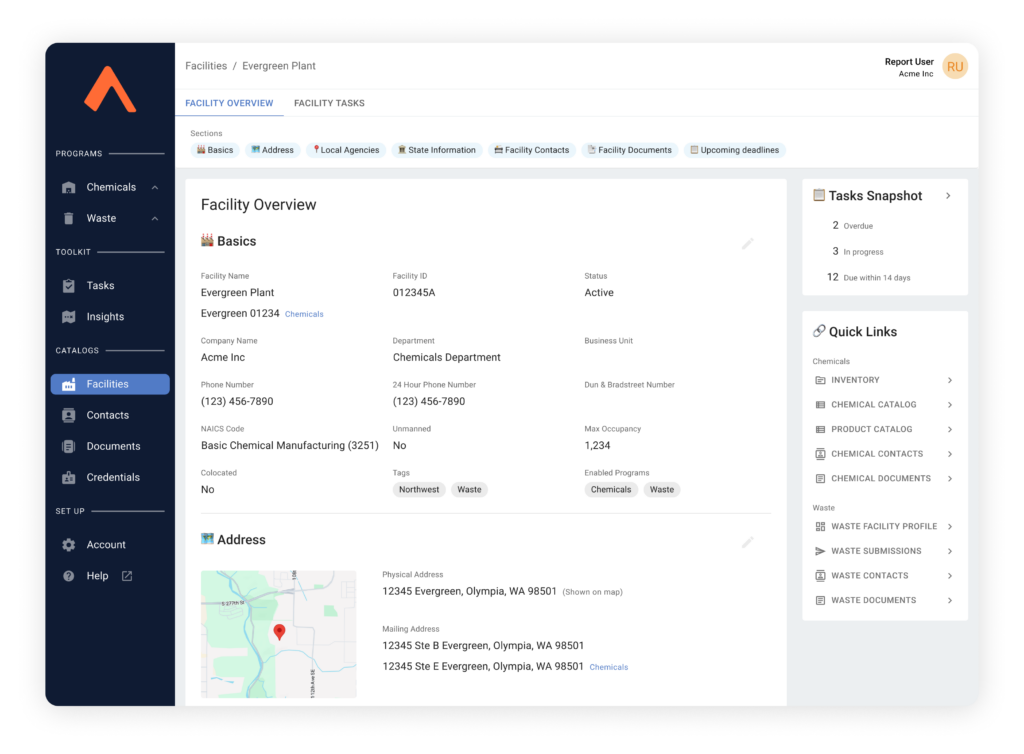Jump to Facility Documents section chip

[x=630, y=150]
